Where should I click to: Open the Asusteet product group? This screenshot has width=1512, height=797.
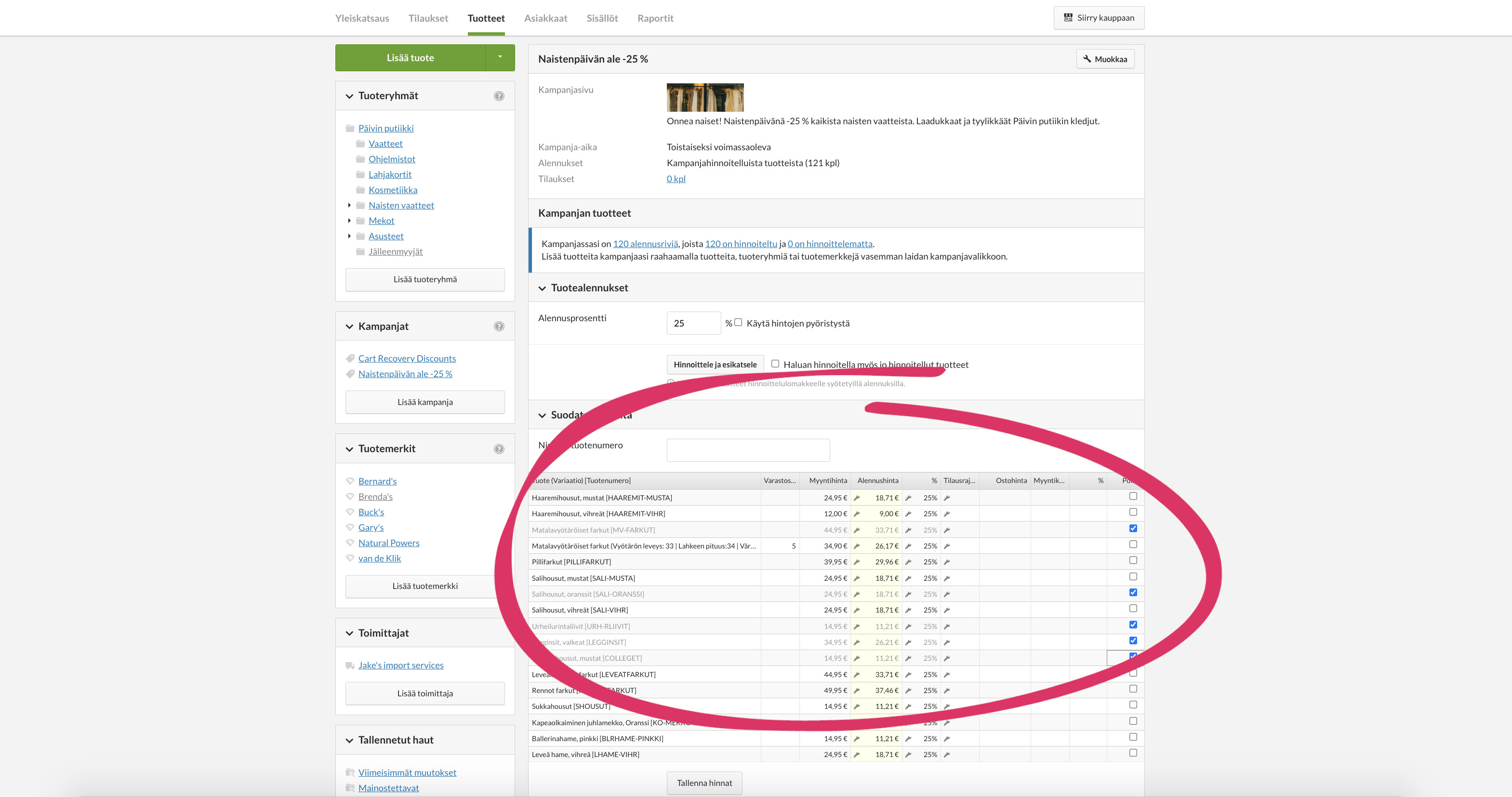click(385, 236)
